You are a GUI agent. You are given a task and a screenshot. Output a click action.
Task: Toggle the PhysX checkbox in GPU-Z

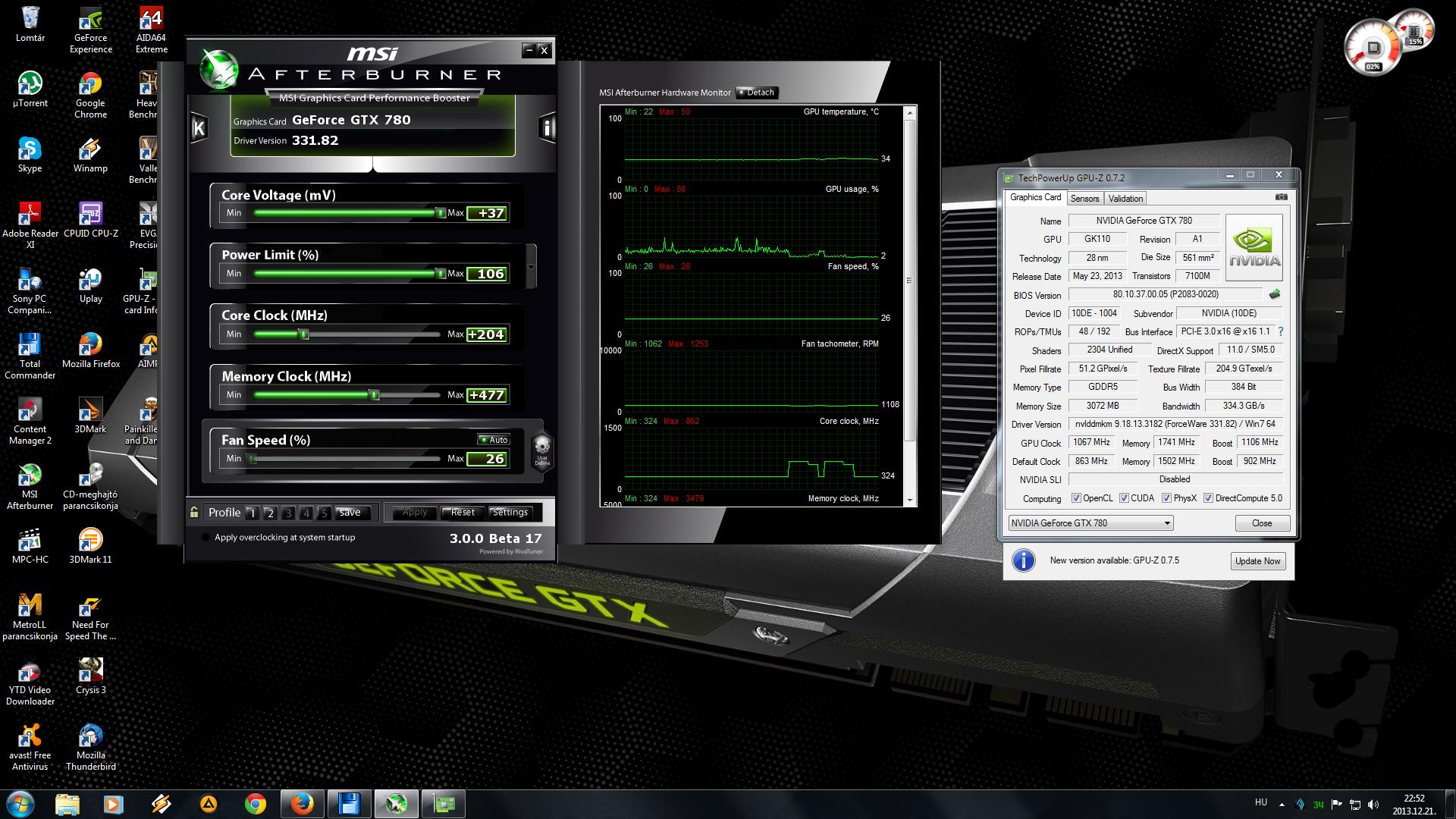point(1166,498)
